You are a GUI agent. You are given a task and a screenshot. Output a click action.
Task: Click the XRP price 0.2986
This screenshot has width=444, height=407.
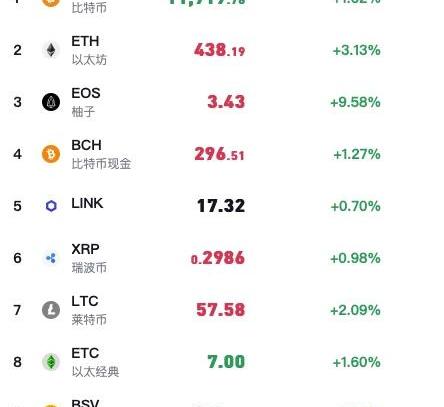[x=218, y=258]
